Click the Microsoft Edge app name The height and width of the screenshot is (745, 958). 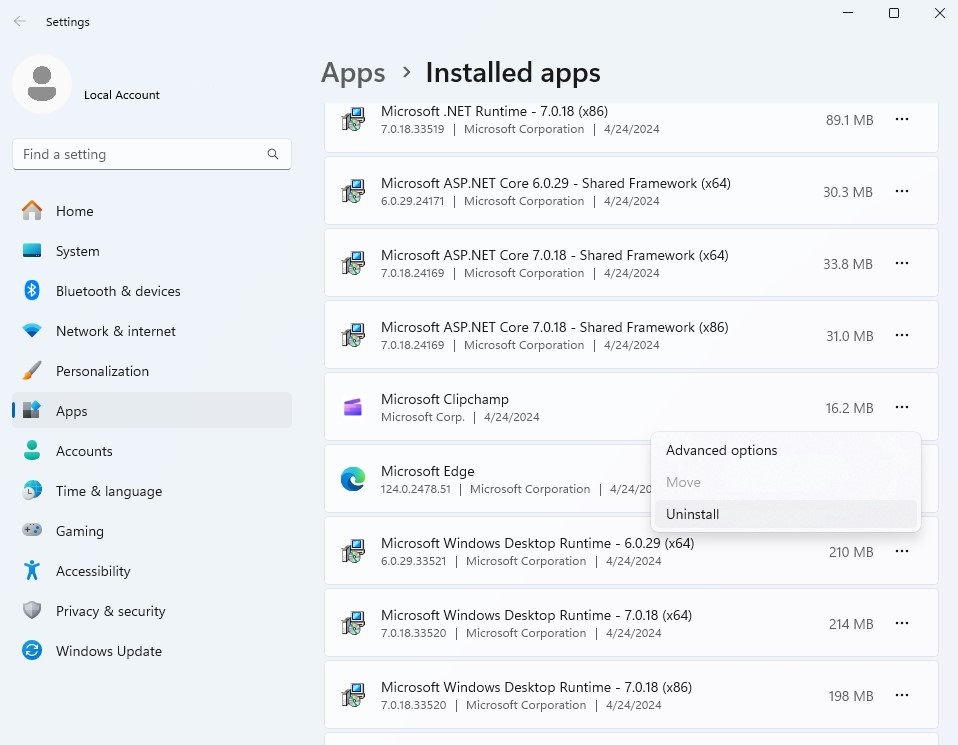[x=428, y=471]
